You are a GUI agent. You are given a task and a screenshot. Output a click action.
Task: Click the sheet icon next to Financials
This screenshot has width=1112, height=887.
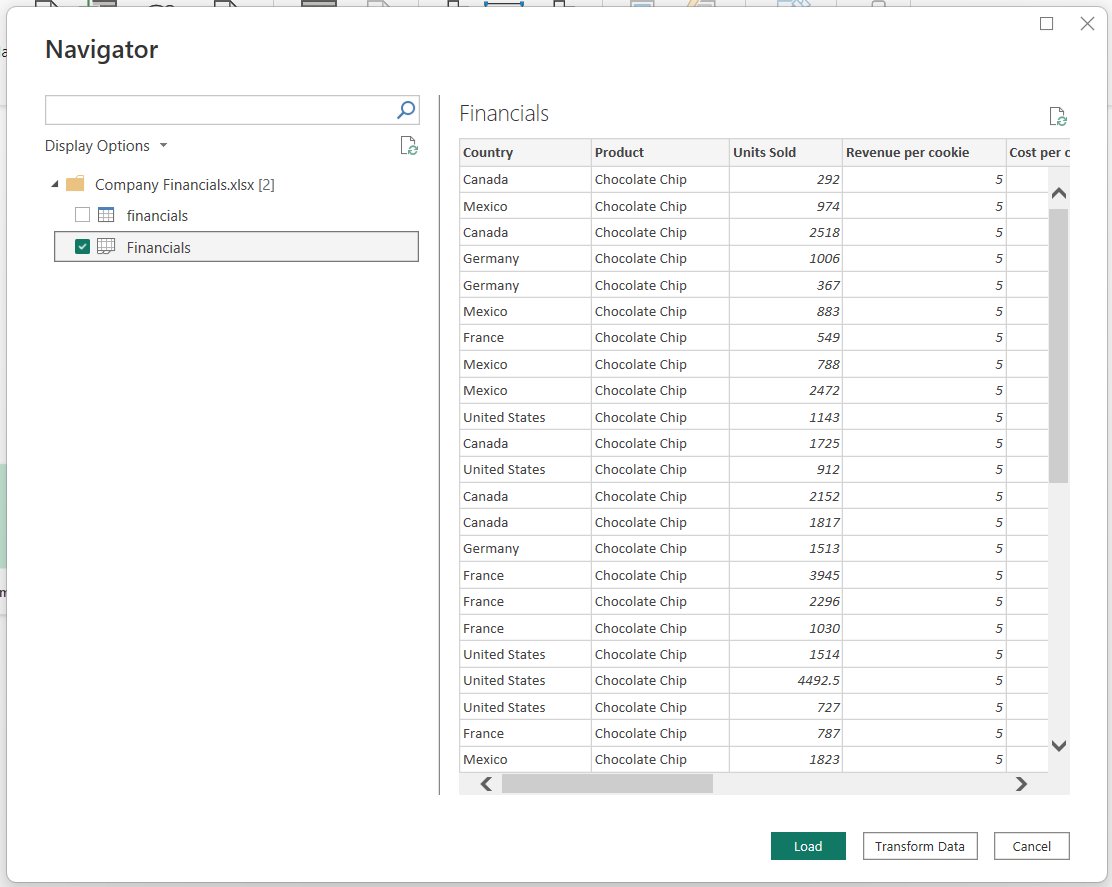pos(106,247)
